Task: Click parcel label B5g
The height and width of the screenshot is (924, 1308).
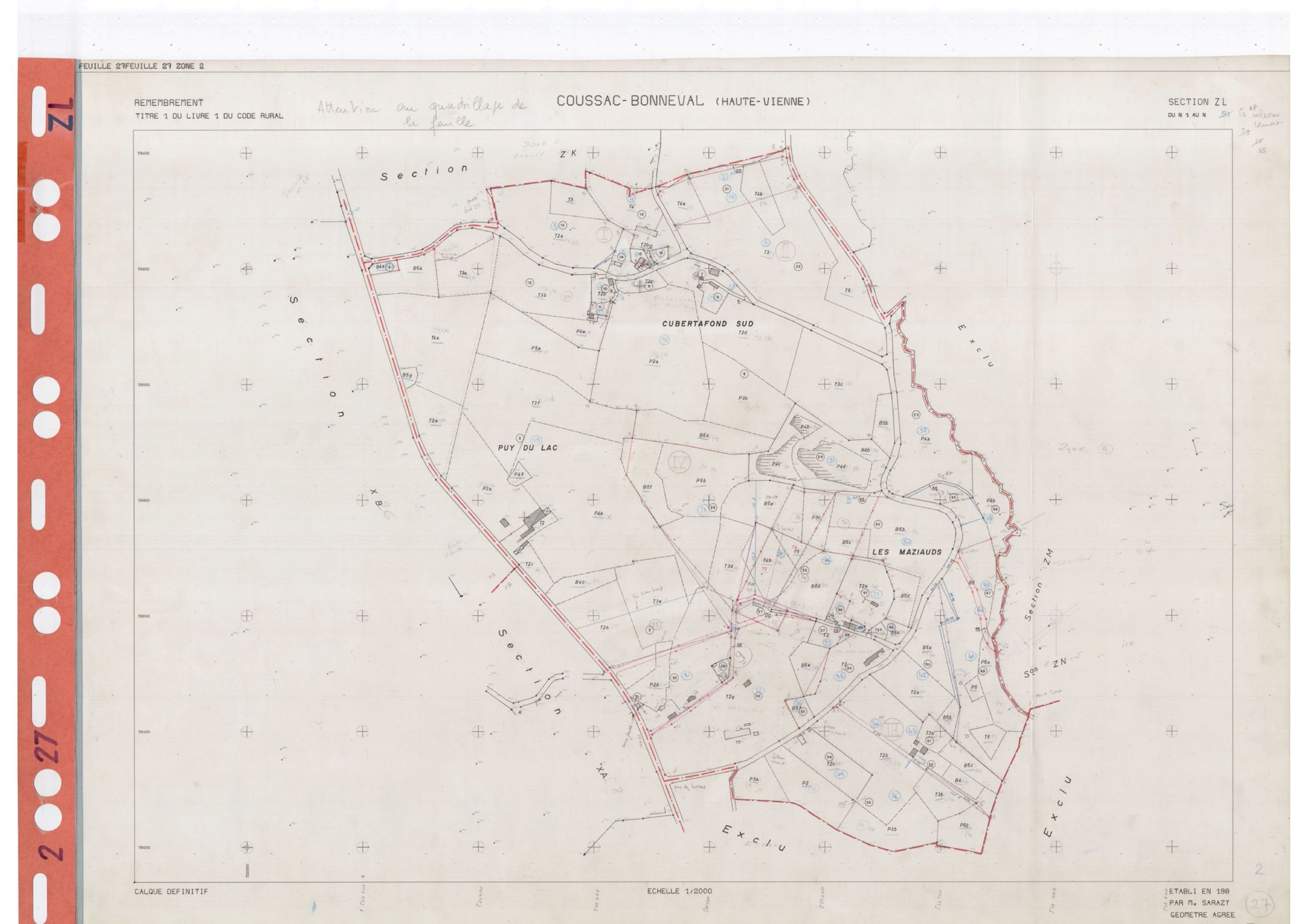Action: click(x=407, y=375)
